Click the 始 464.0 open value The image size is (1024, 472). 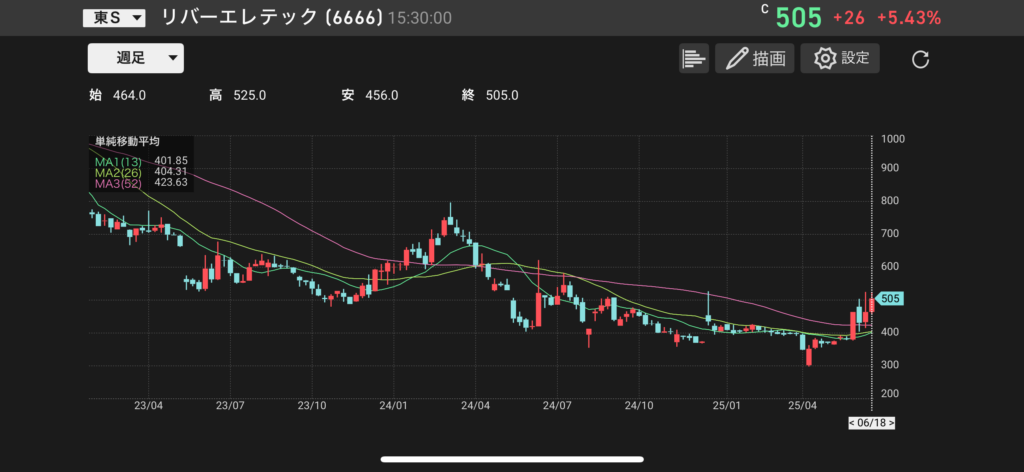tap(118, 95)
